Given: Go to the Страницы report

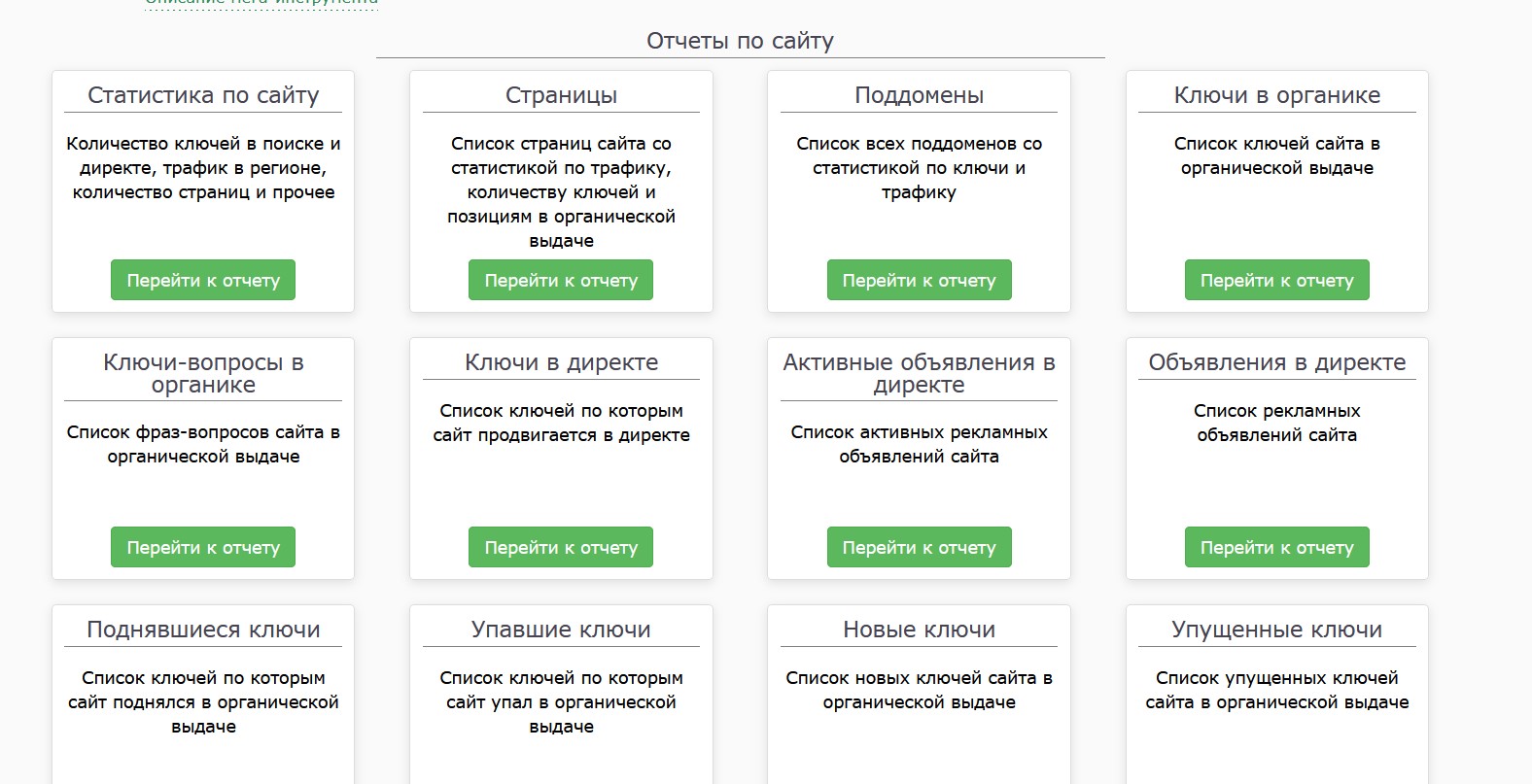Looking at the screenshot, I should pyautogui.click(x=560, y=280).
